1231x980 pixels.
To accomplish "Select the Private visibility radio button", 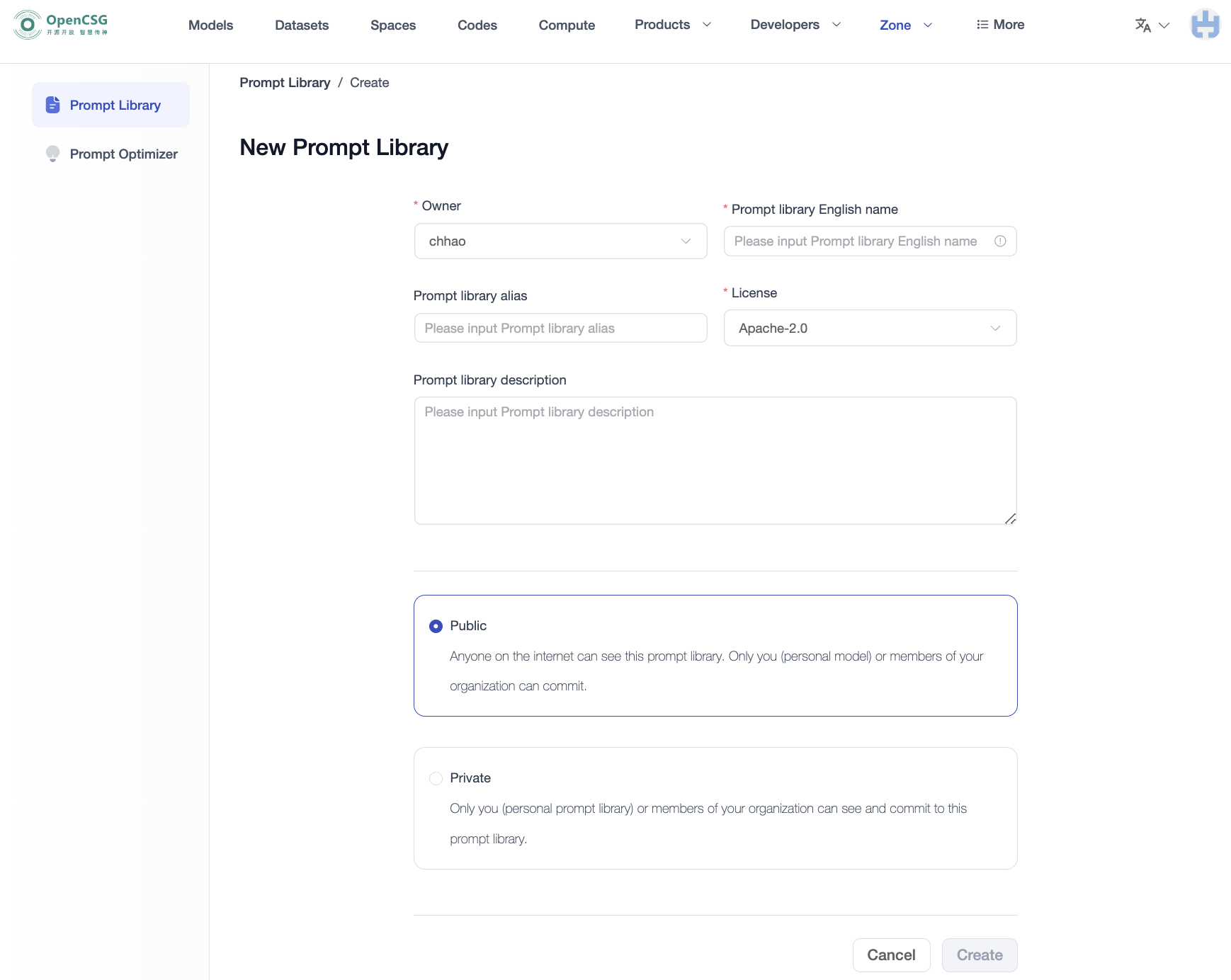I will (435, 777).
